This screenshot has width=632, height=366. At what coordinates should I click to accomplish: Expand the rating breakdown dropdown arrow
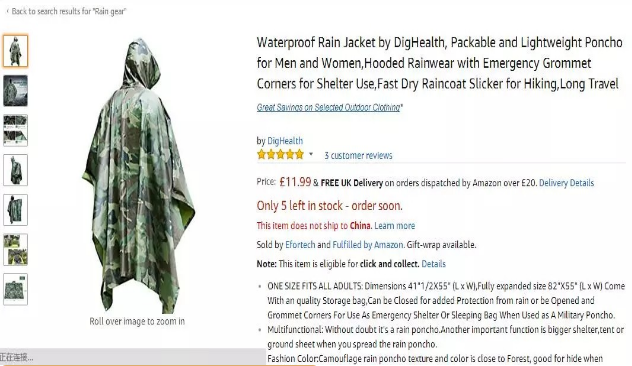311,154
